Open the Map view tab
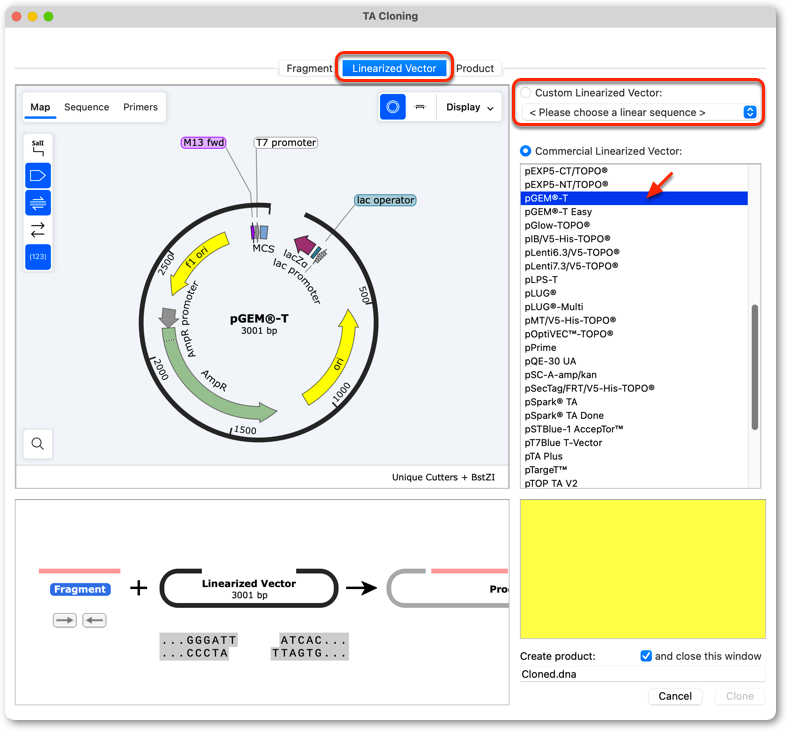Screen dimensions: 787x731 click(40, 107)
